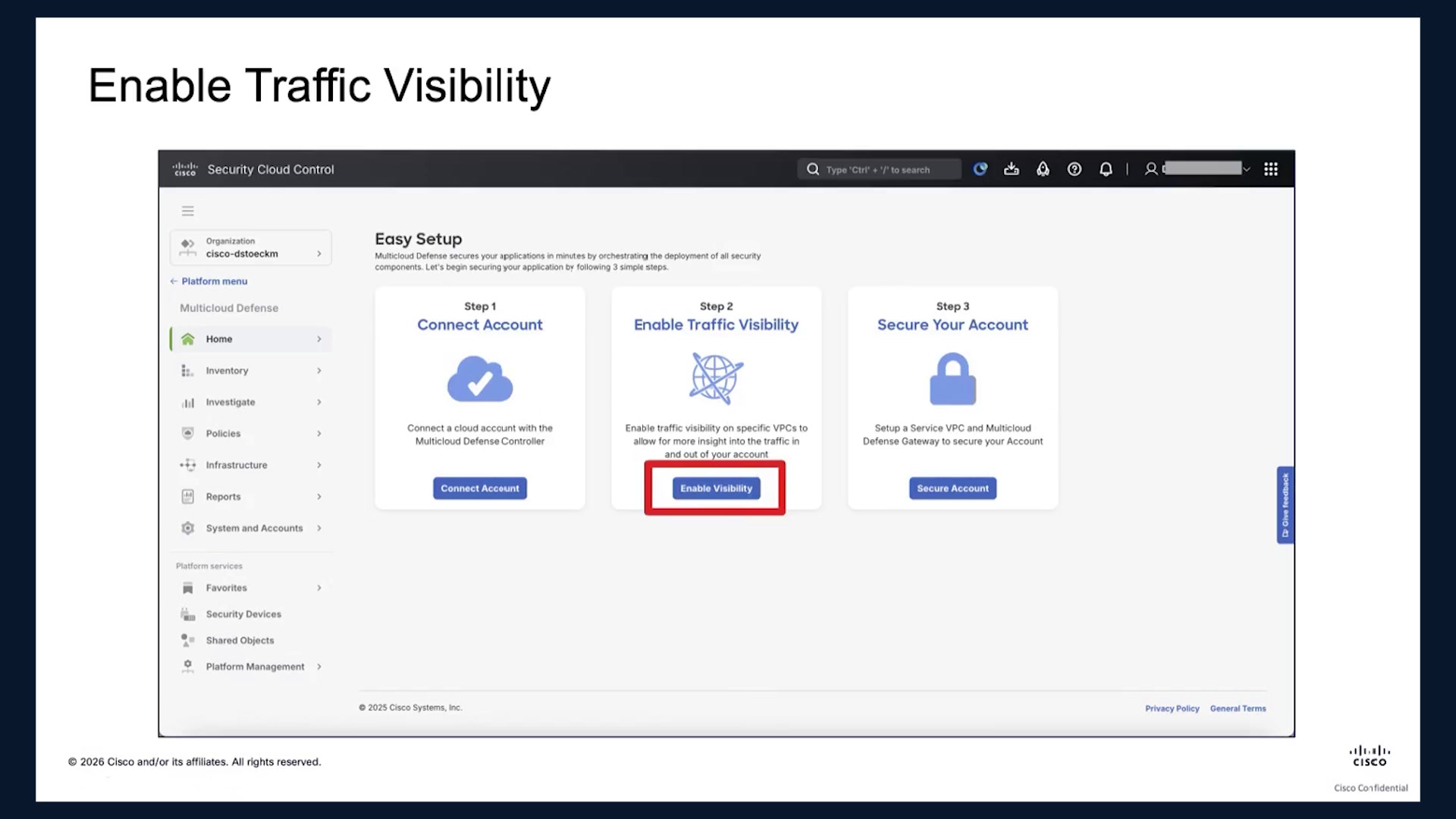1456x819 pixels.
Task: Open the Infrastructure menu item
Action: (x=251, y=465)
